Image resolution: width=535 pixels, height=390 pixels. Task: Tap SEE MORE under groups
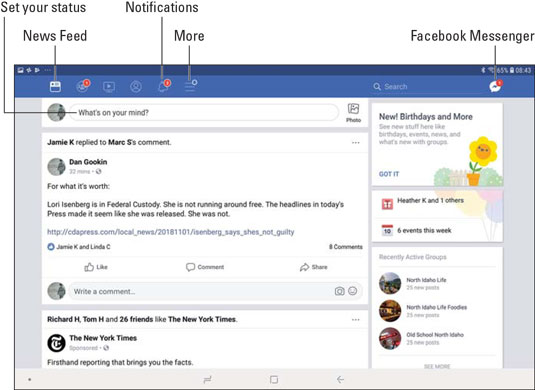pyautogui.click(x=437, y=366)
